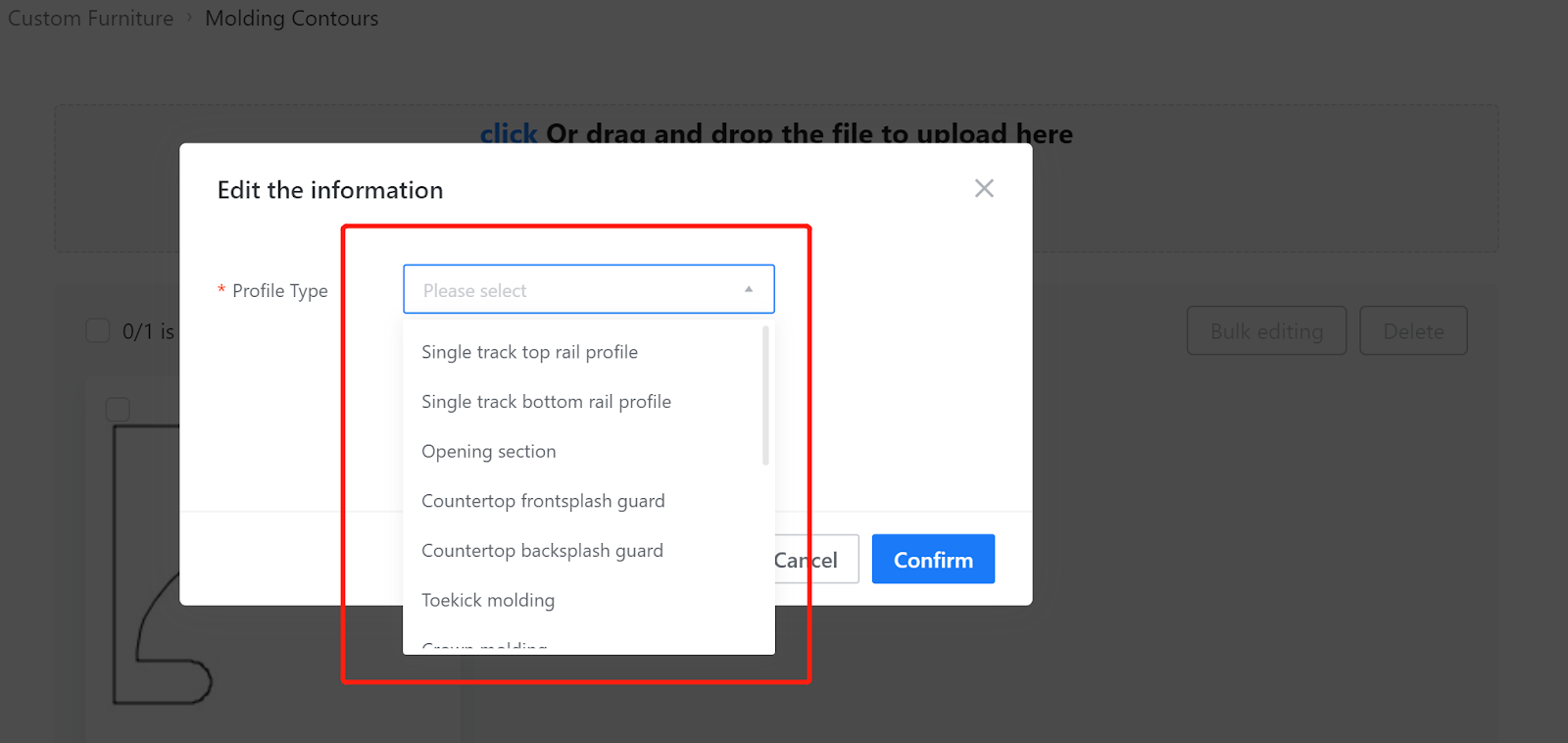The width and height of the screenshot is (1568, 743).
Task: Pick Countertop frontsplash guard from list
Action: [x=543, y=501]
